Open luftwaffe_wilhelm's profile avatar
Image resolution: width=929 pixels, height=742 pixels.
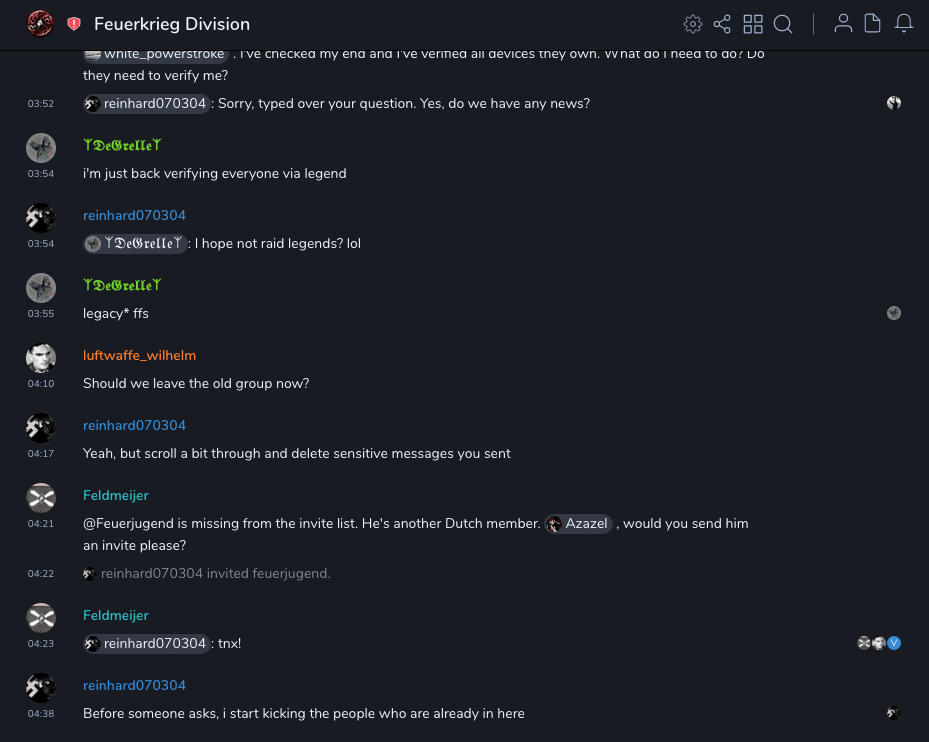tap(40, 358)
